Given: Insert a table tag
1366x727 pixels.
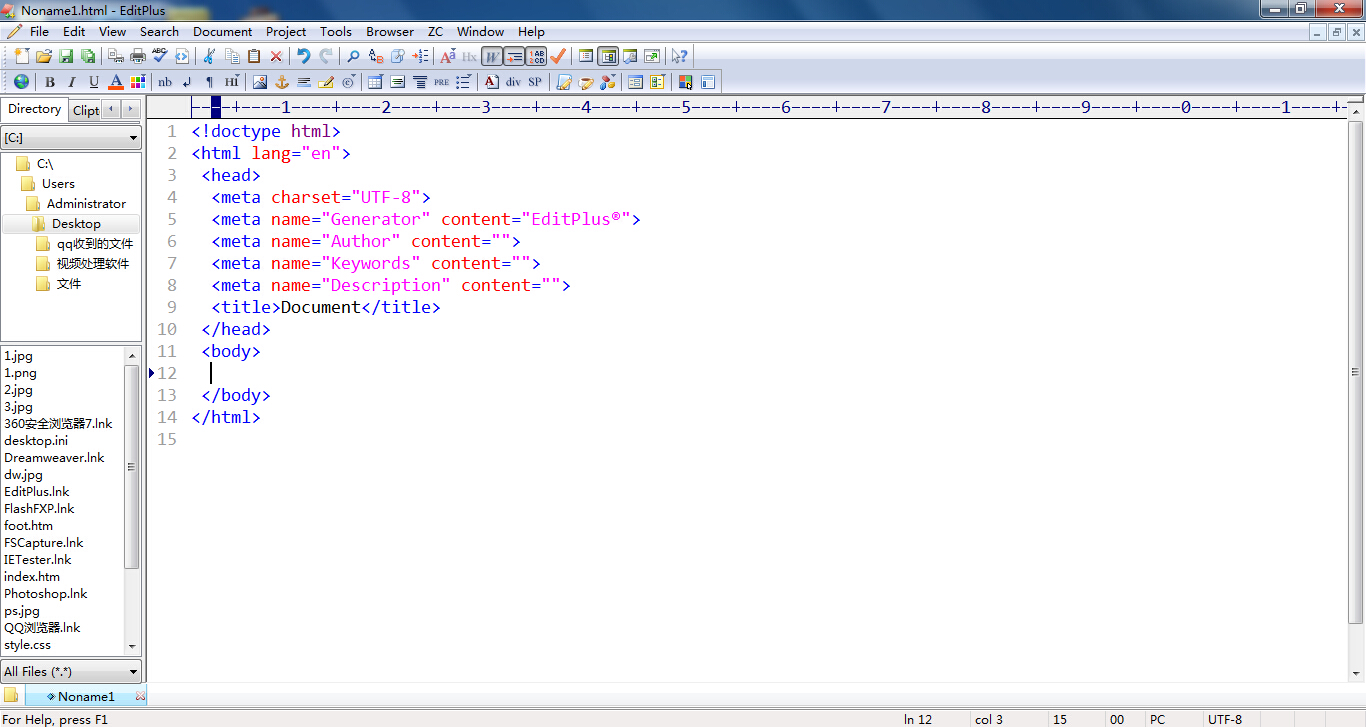Looking at the screenshot, I should tap(374, 81).
